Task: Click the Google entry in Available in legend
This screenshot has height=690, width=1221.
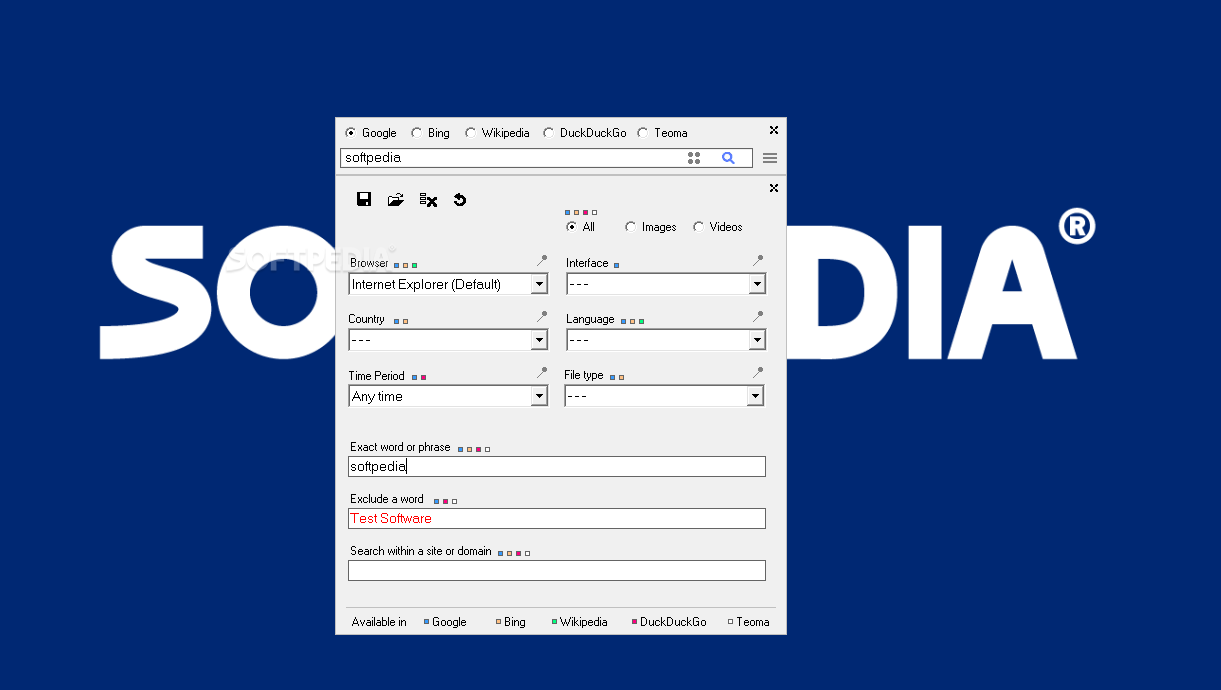Action: click(x=445, y=622)
